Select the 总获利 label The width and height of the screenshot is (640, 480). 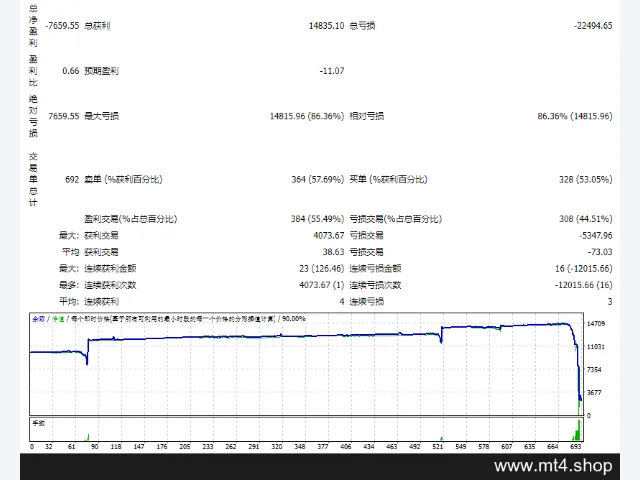[97, 26]
